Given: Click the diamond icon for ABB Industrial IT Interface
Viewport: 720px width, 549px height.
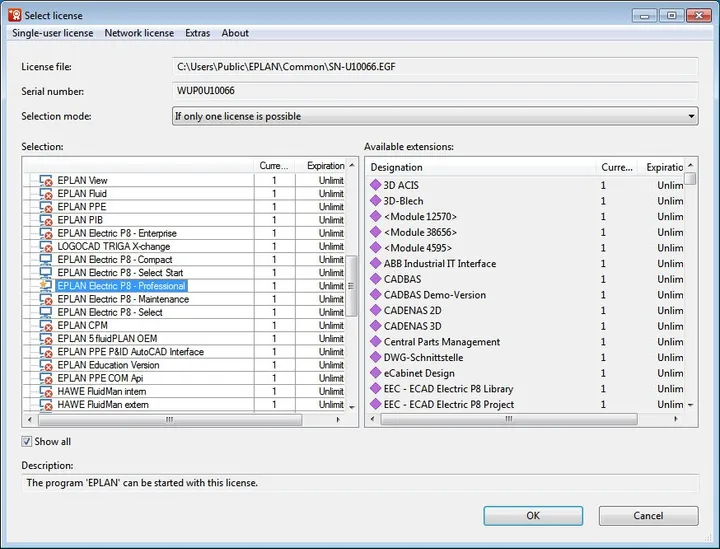Looking at the screenshot, I should coord(376,263).
